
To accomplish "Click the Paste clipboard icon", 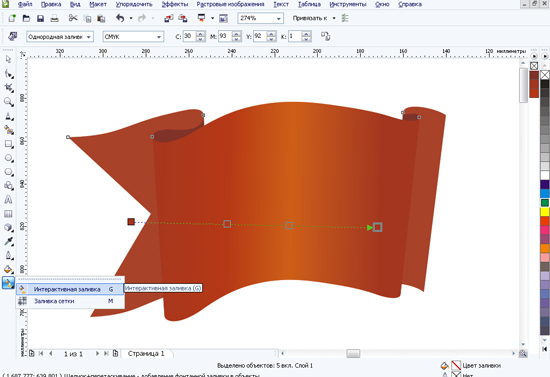I will coord(101,18).
